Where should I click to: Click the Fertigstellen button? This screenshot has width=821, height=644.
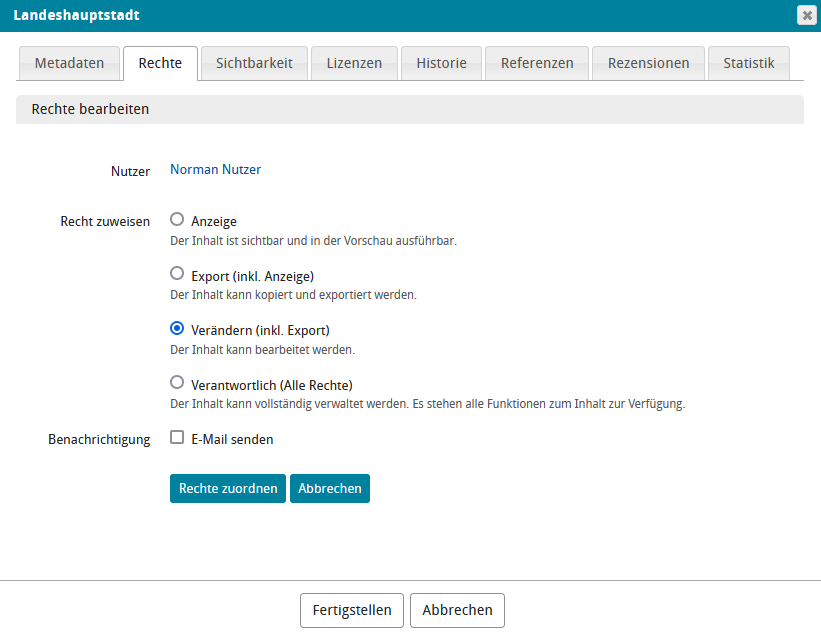[352, 610]
